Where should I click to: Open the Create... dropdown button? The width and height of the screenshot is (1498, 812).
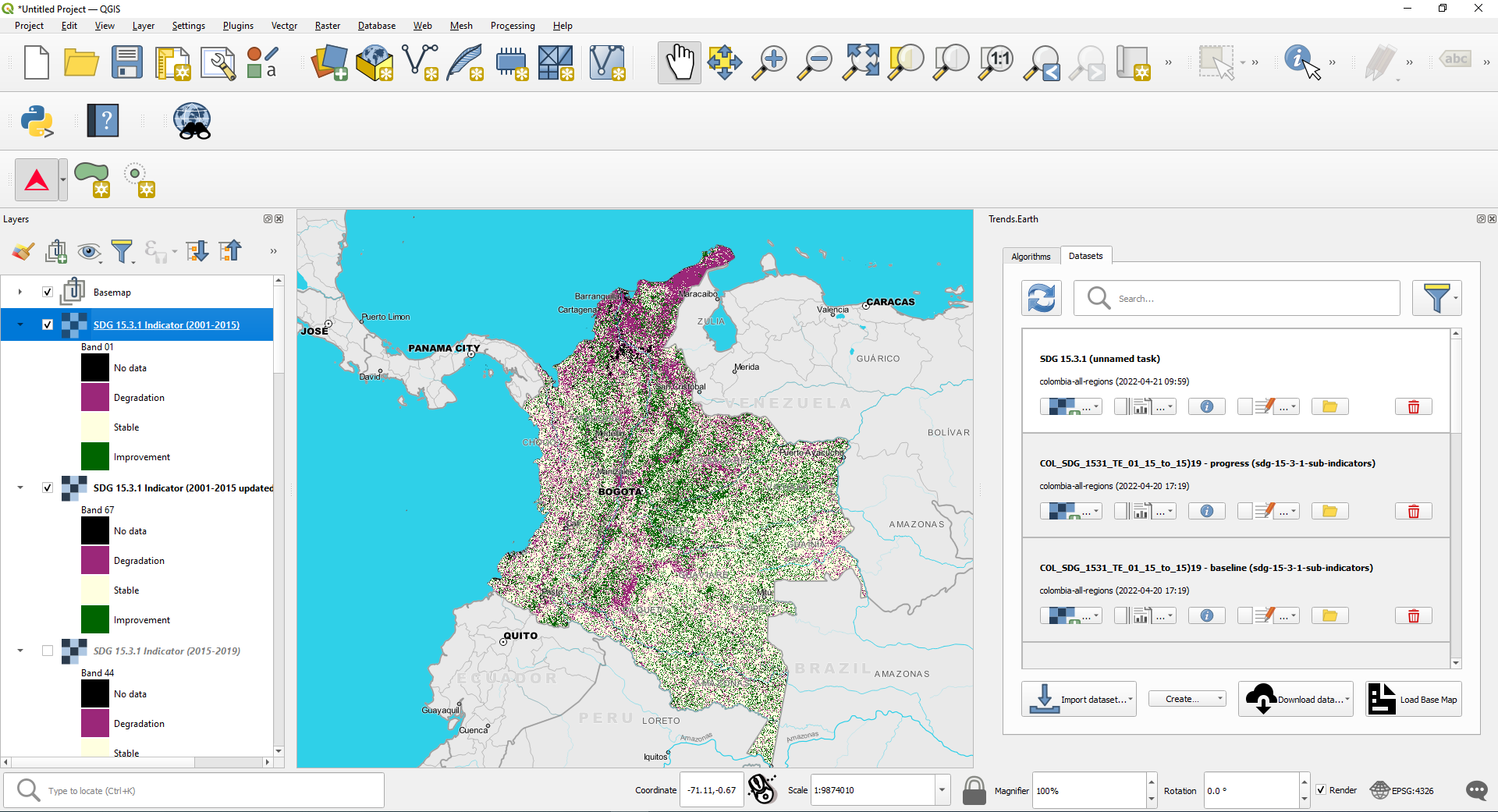click(1187, 699)
